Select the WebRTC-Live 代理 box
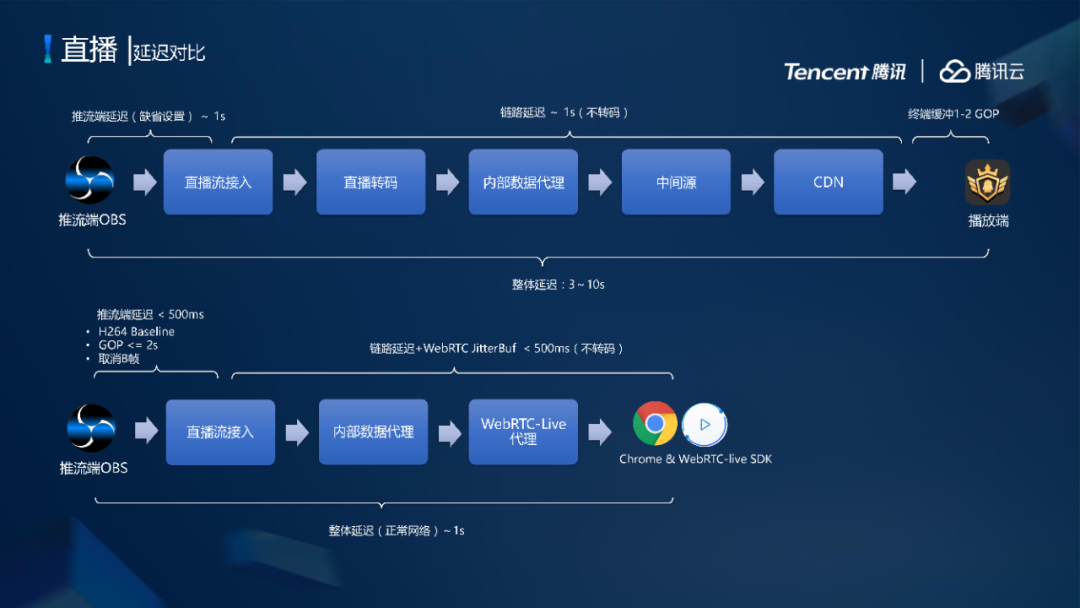Screen dimensions: 1080x608 coord(523,432)
